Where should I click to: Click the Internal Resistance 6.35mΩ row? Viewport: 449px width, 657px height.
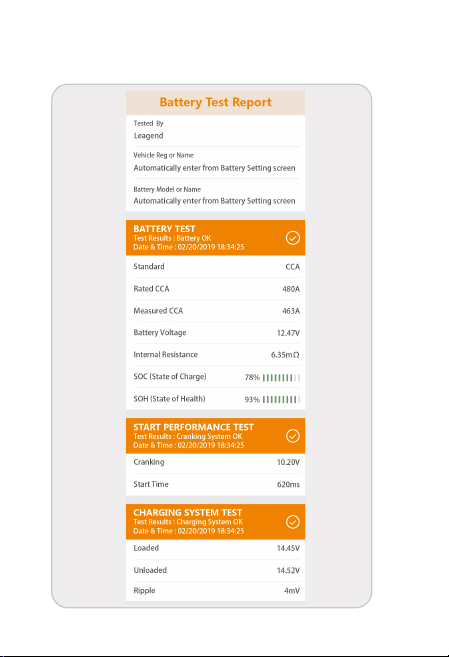point(215,354)
